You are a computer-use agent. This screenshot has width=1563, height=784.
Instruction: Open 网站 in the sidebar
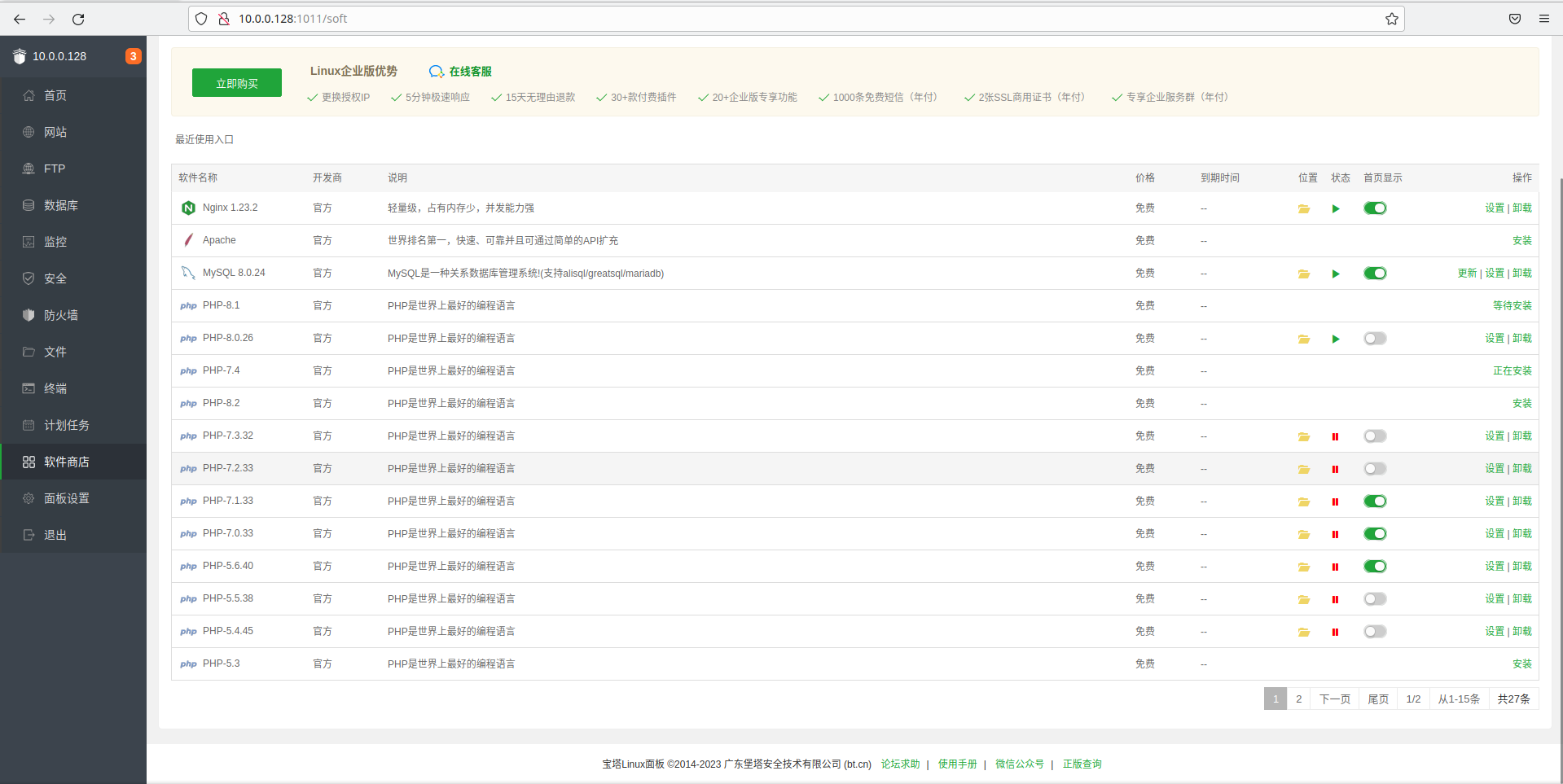coord(73,132)
